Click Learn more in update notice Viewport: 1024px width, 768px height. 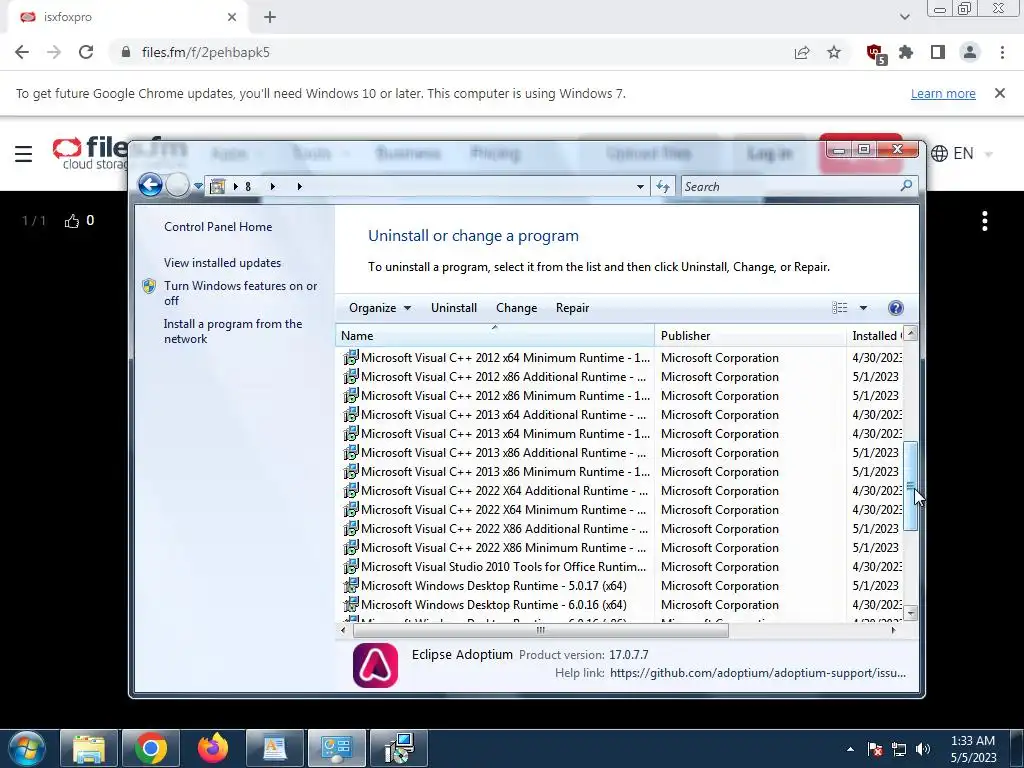[x=943, y=93]
